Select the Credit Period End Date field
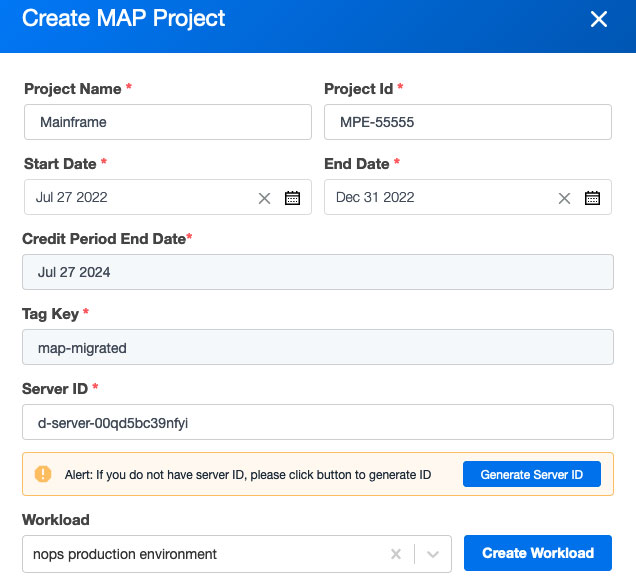 (318, 272)
